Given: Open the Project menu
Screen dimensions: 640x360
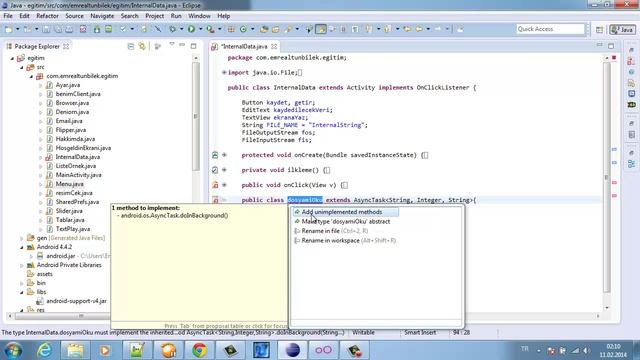Looking at the screenshot, I should [154, 16].
